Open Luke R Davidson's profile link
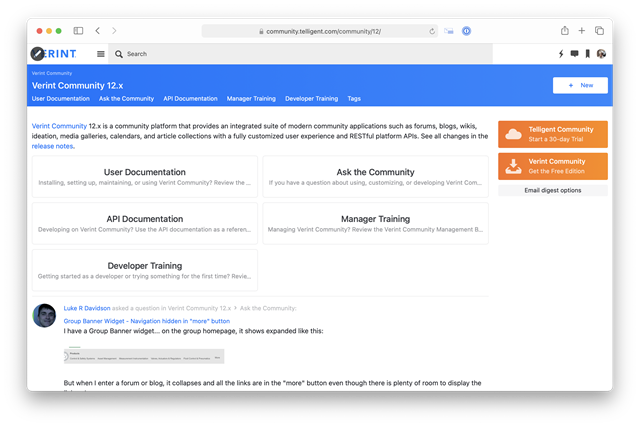639x426 pixels. (x=87, y=308)
